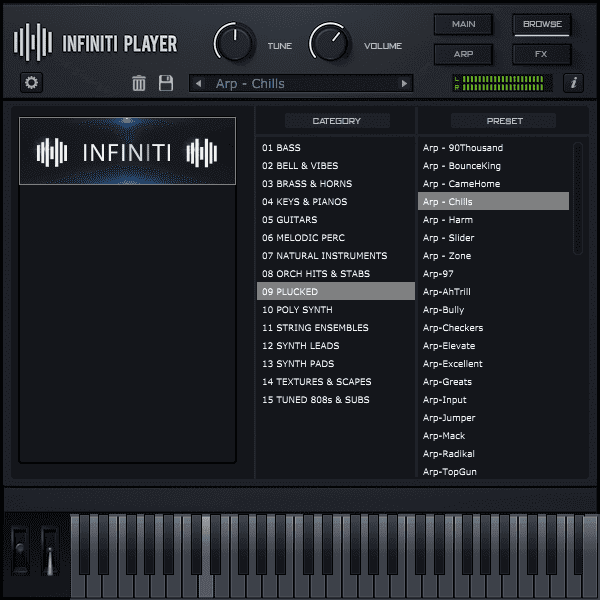Click the L/R output level meter
The width and height of the screenshot is (600, 600).
click(x=502, y=83)
